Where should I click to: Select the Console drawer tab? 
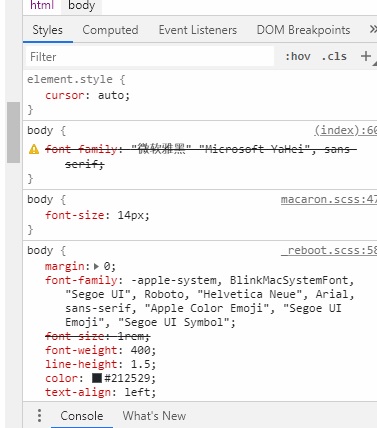(82, 416)
